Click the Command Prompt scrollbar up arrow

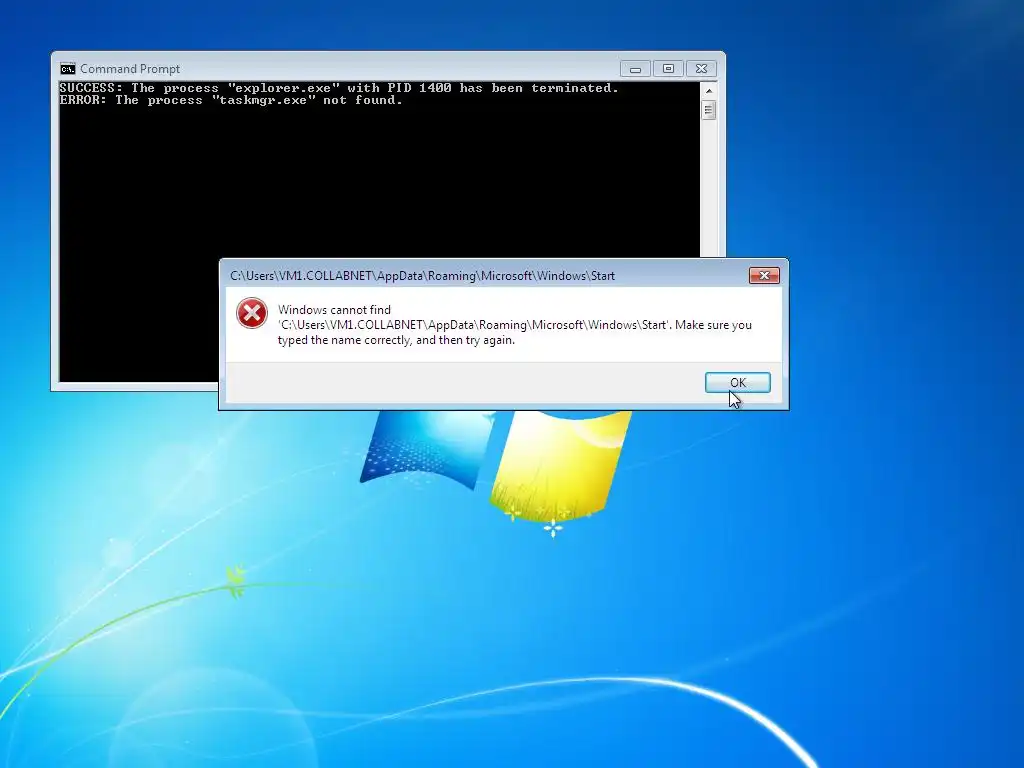click(x=709, y=90)
